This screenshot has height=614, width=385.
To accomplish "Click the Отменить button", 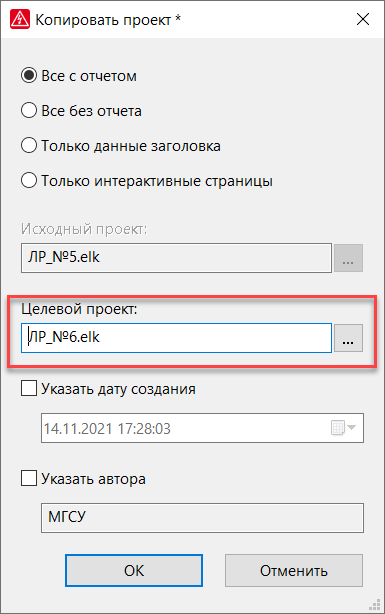I will click(x=294, y=571).
